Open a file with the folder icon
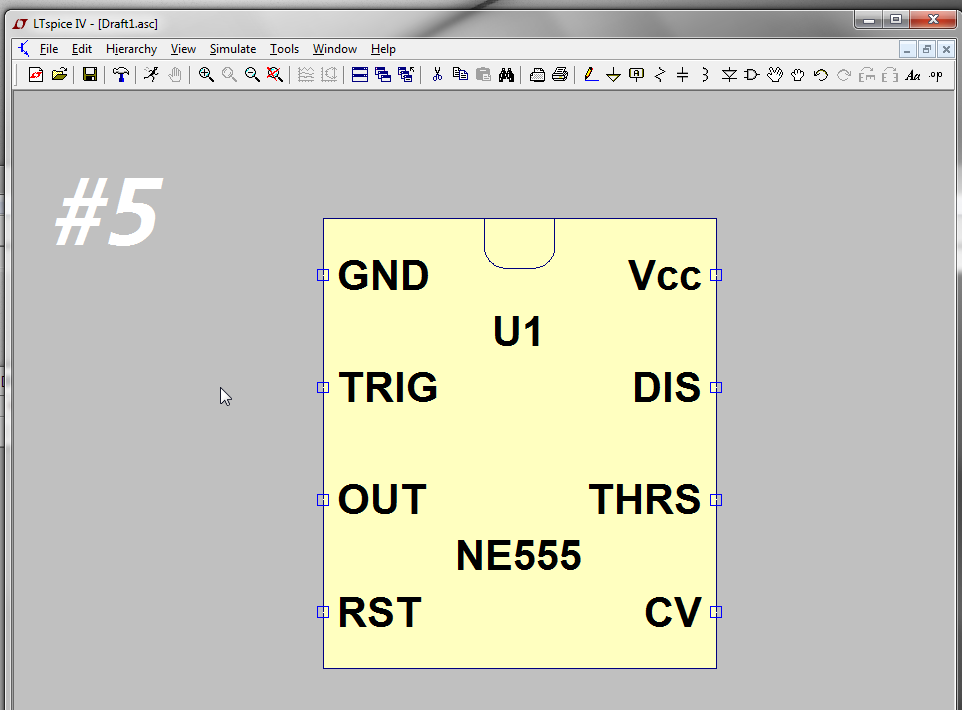This screenshot has height=710, width=962. (60, 75)
